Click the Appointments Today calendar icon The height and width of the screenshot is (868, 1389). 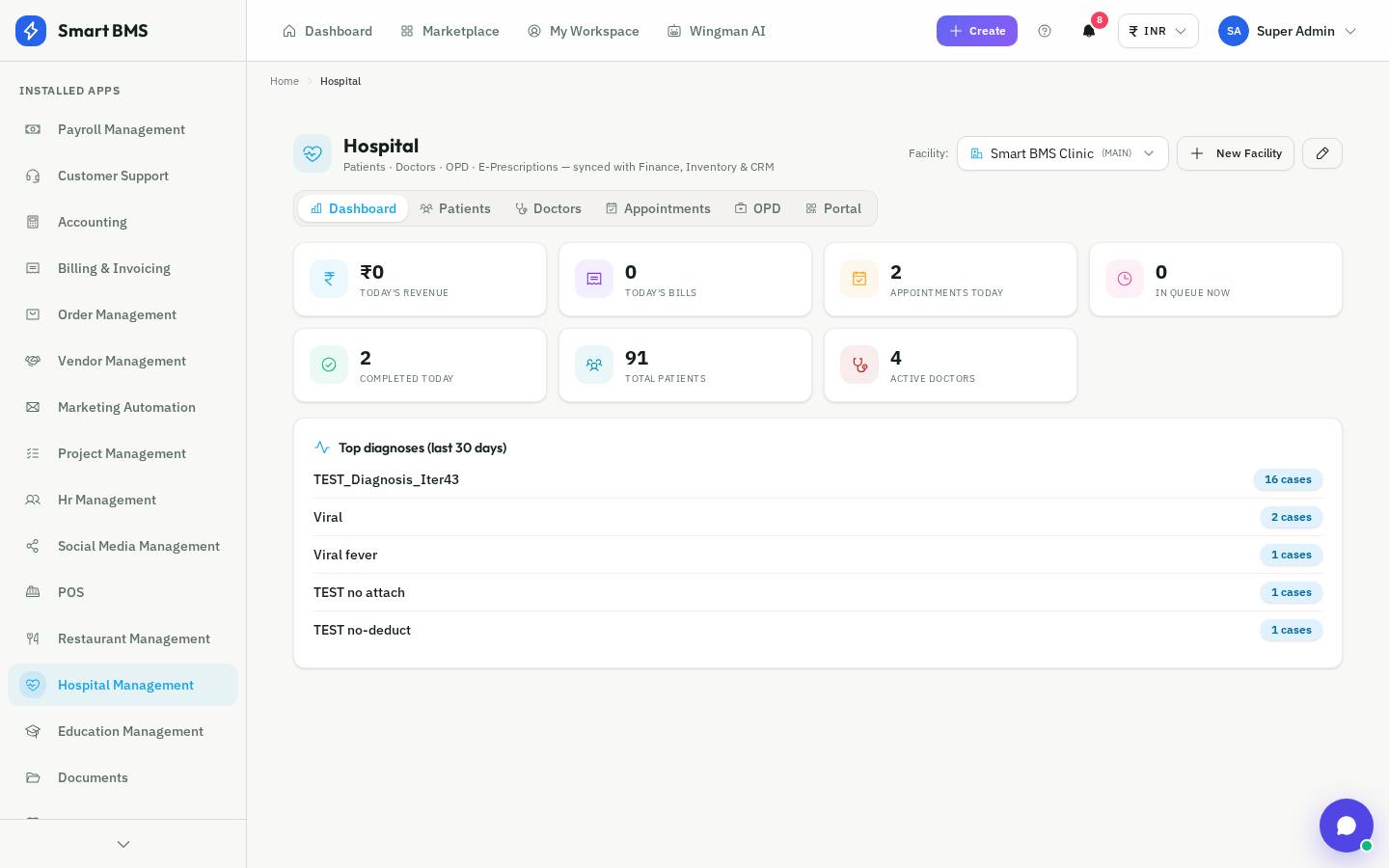click(859, 279)
